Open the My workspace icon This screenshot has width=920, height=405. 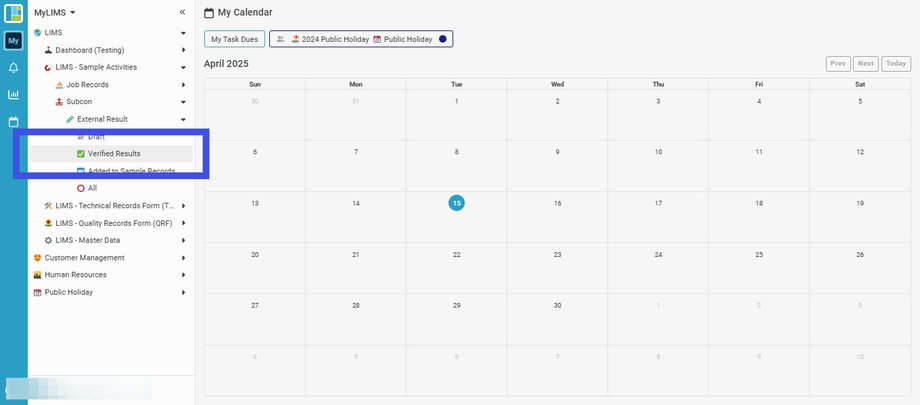[x=13, y=40]
